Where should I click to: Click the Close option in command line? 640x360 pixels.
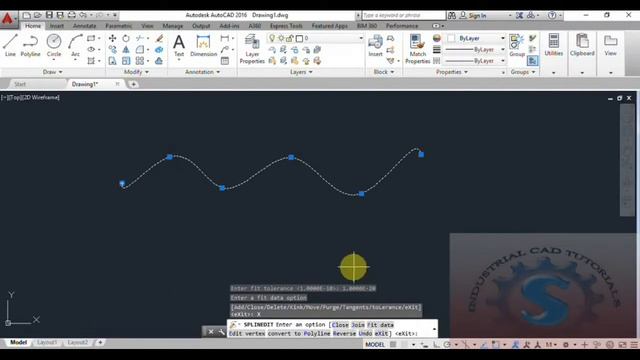point(340,325)
